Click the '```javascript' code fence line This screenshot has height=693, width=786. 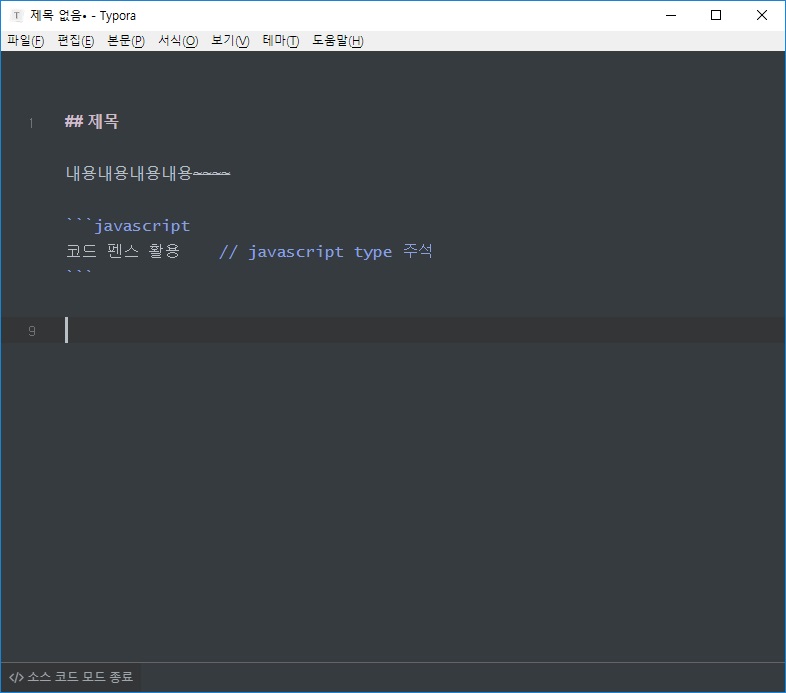128,226
